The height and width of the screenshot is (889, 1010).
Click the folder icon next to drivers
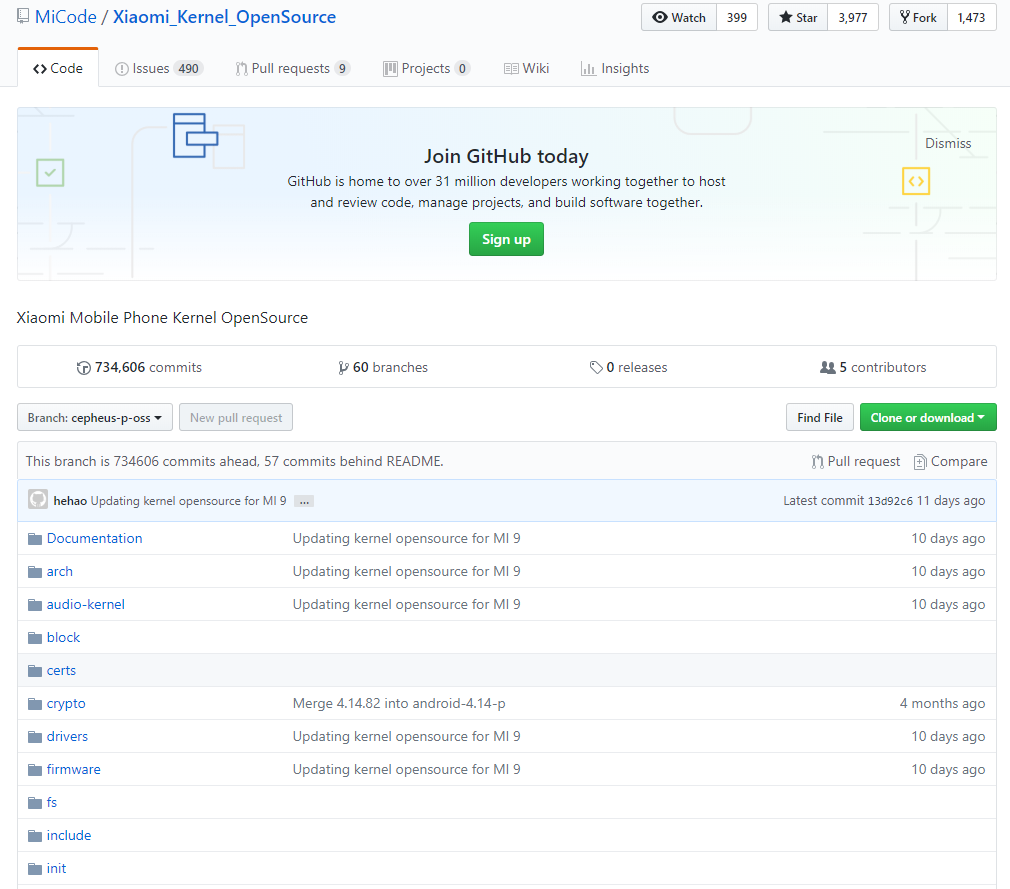[35, 737]
